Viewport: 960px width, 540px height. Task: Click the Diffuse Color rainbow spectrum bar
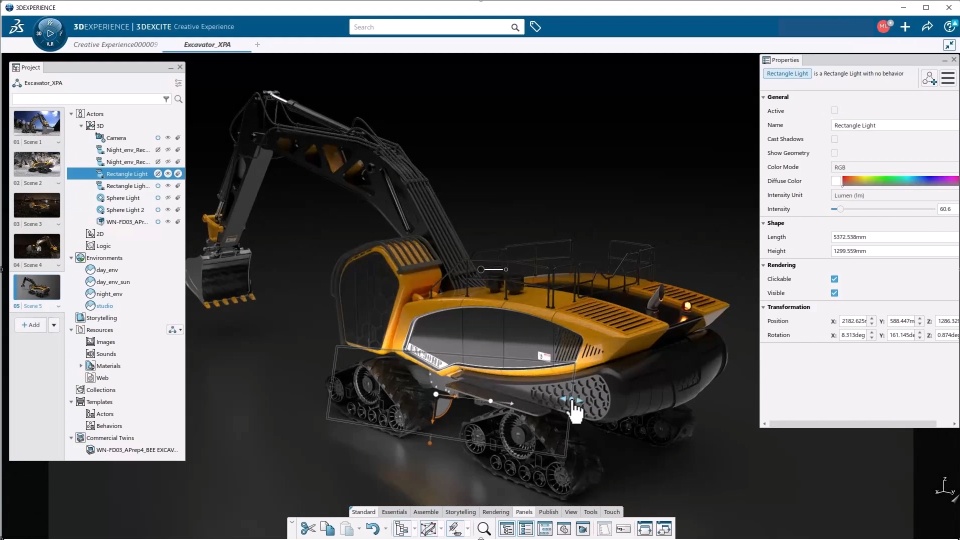(x=901, y=181)
